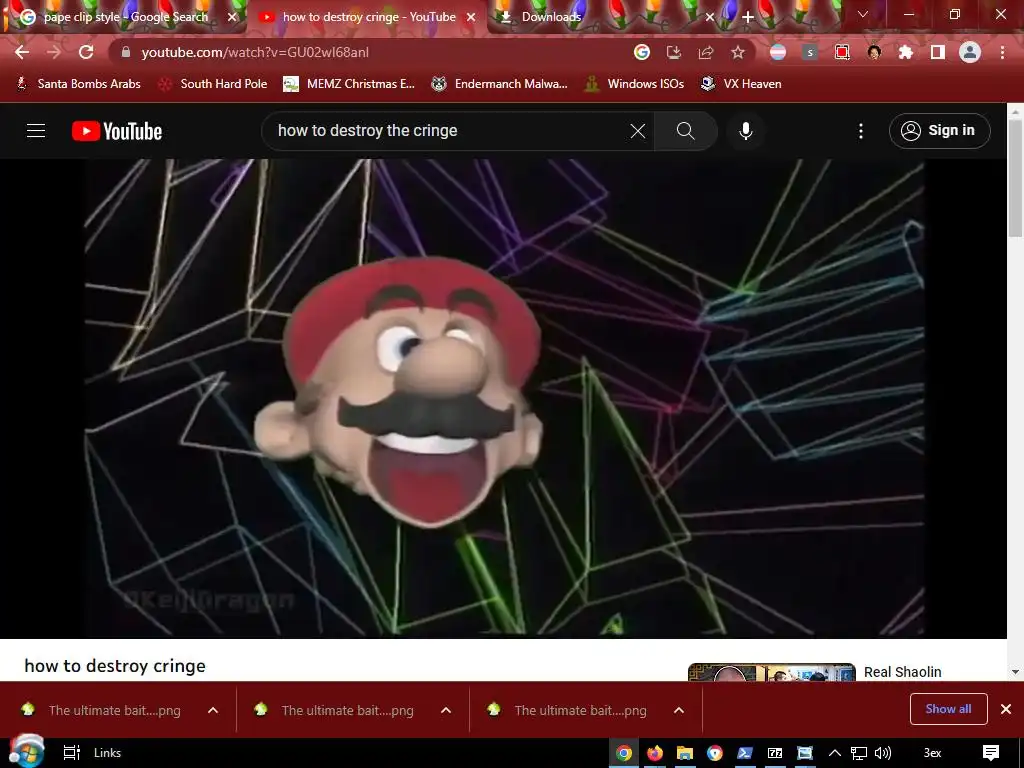Close the Downloads tab

coord(710,17)
